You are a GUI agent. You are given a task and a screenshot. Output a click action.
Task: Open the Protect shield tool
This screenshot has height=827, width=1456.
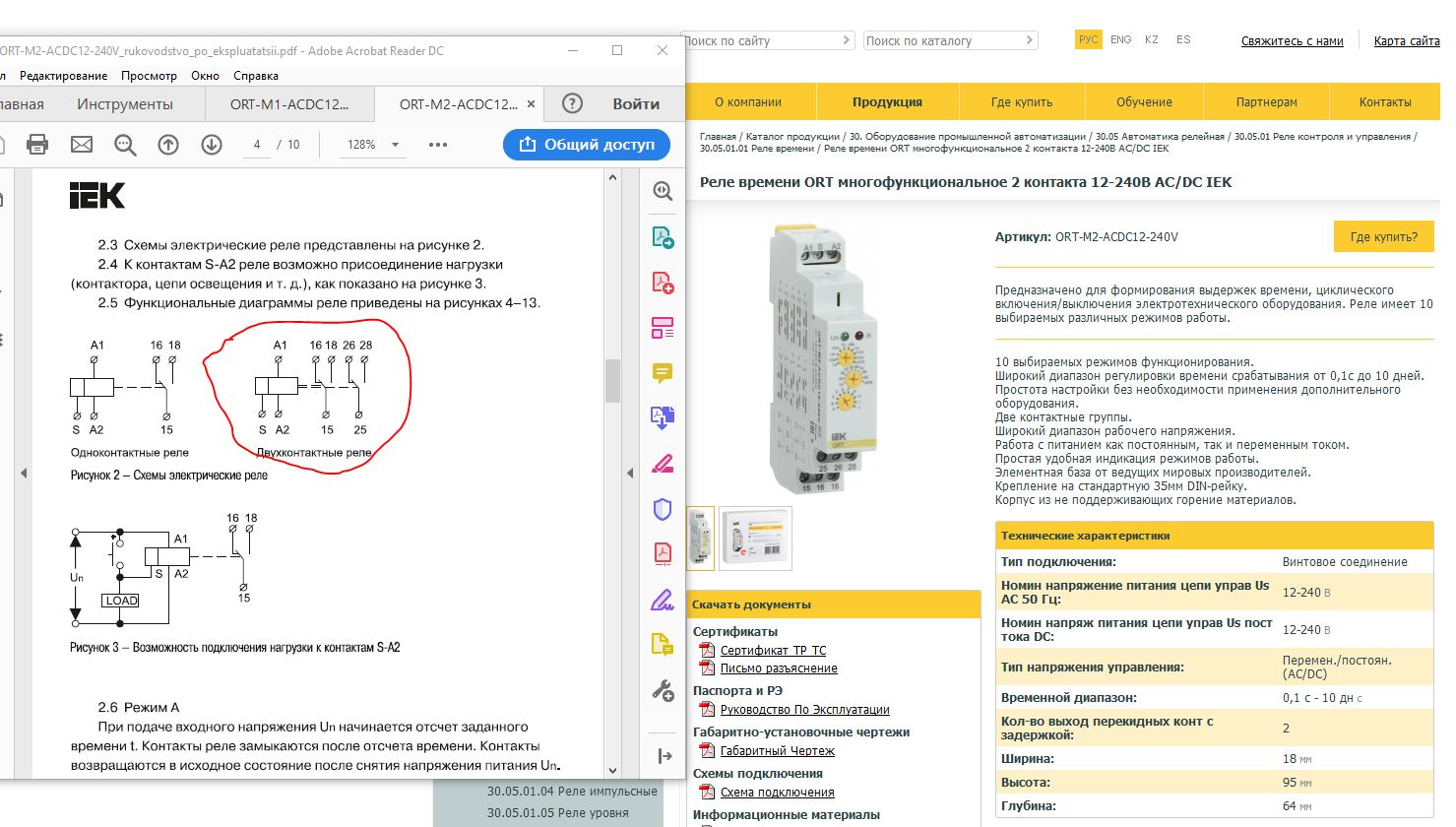tap(663, 509)
